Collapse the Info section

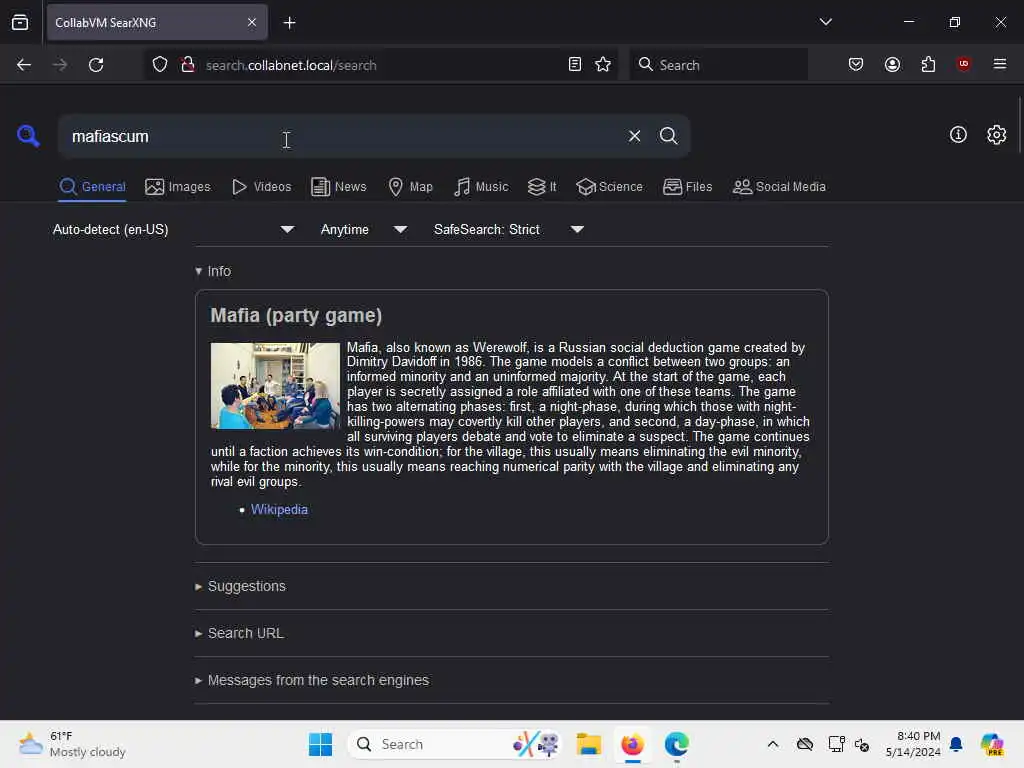pos(213,271)
